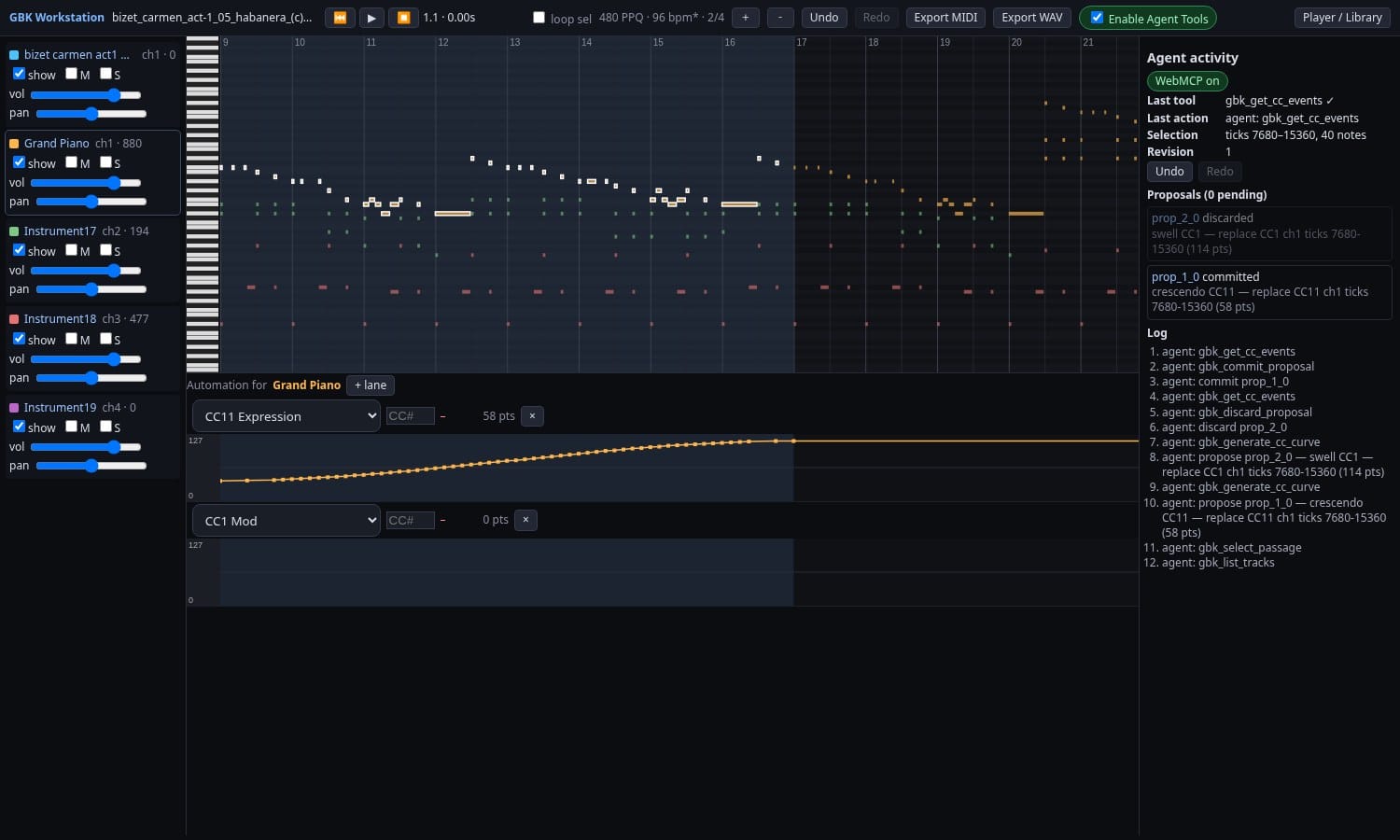This screenshot has height=840, width=1400.
Task: Click Export MIDI
Action: pos(945,18)
